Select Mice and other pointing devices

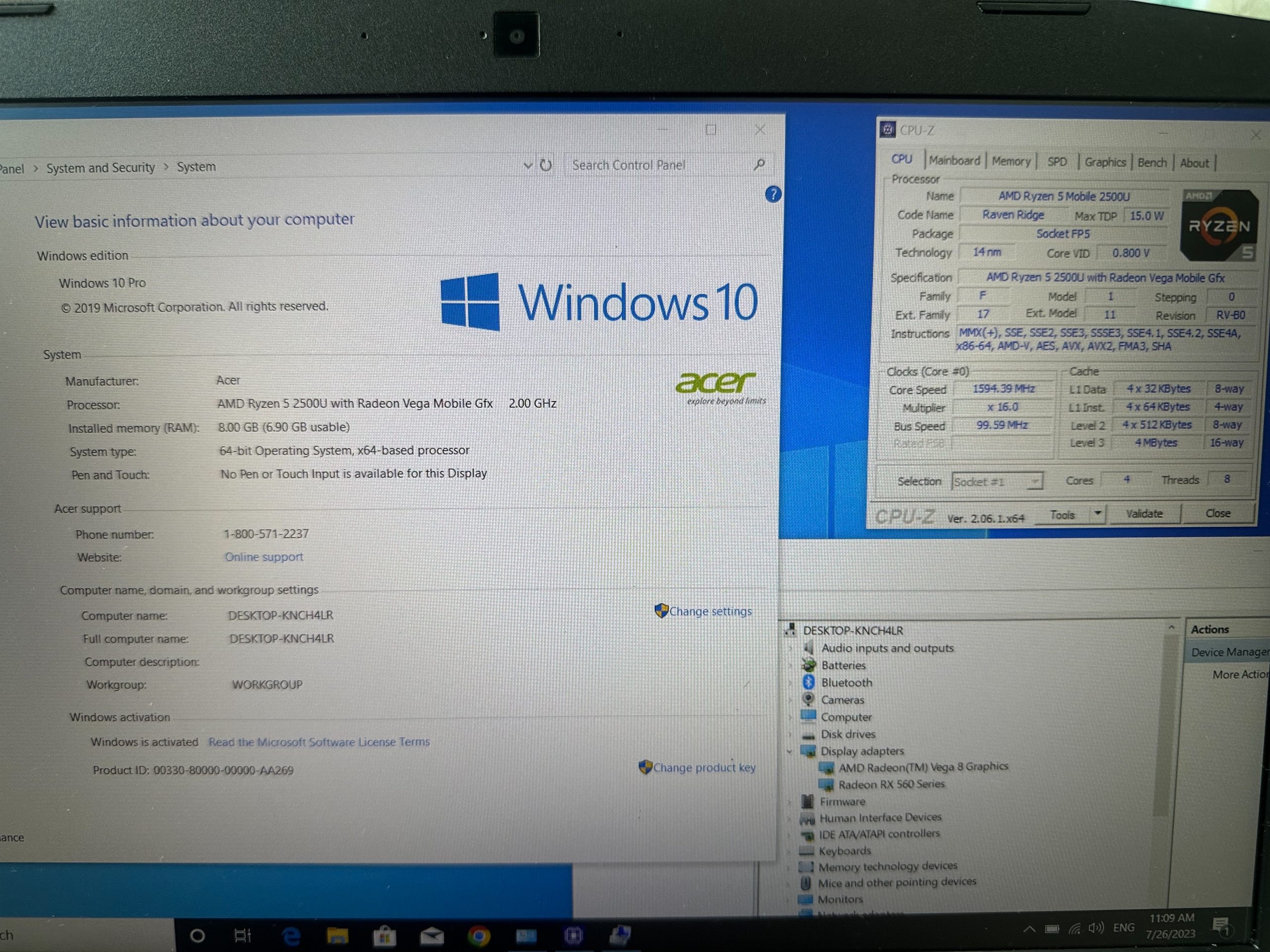[x=897, y=882]
